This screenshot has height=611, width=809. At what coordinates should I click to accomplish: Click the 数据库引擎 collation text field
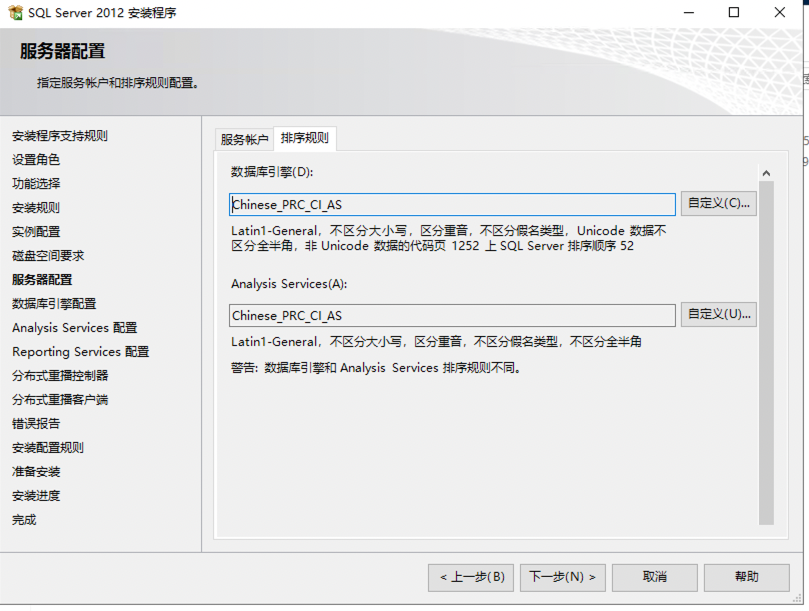tap(452, 205)
